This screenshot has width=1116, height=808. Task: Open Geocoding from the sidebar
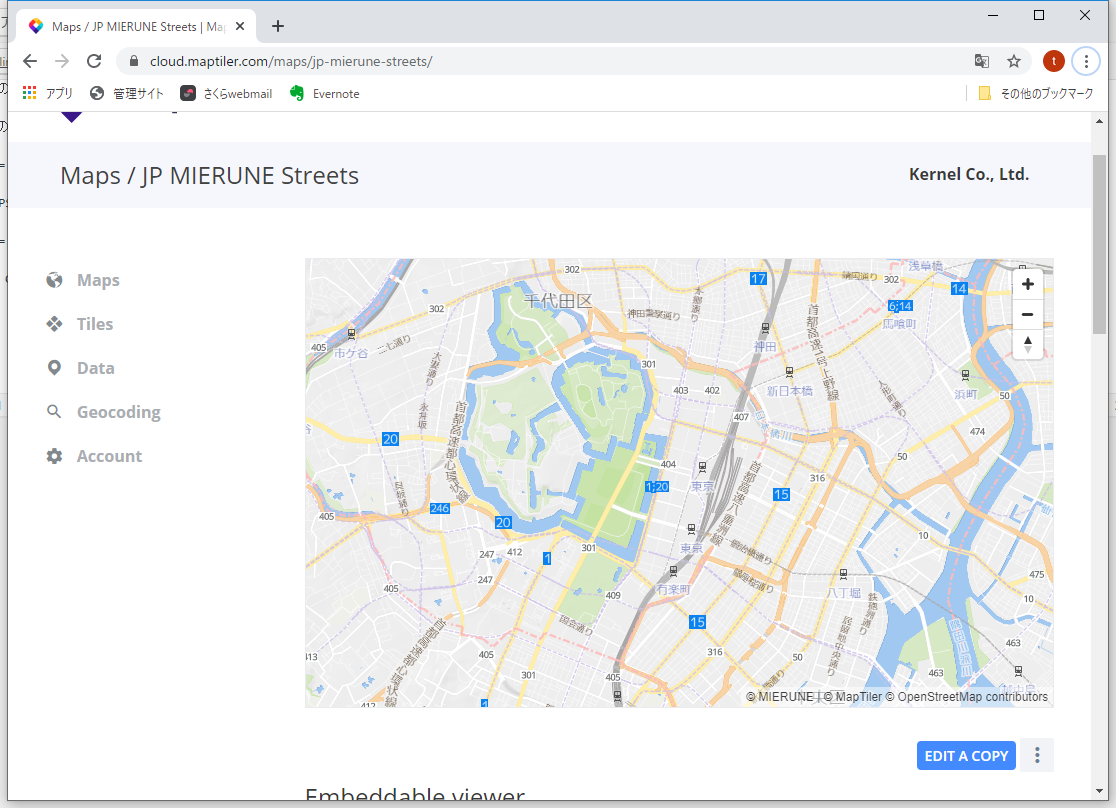118,412
